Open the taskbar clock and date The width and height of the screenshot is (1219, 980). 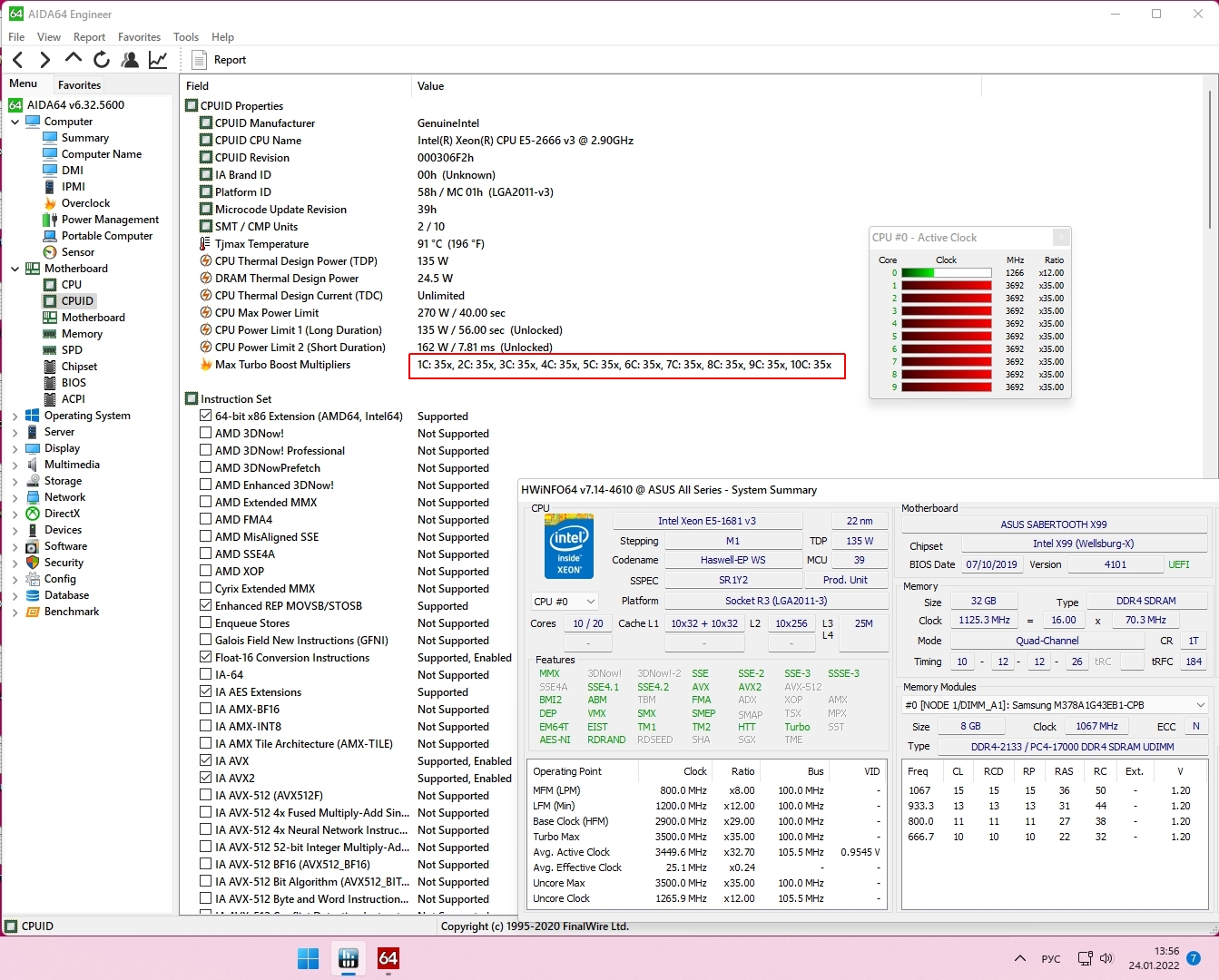tap(1154, 958)
